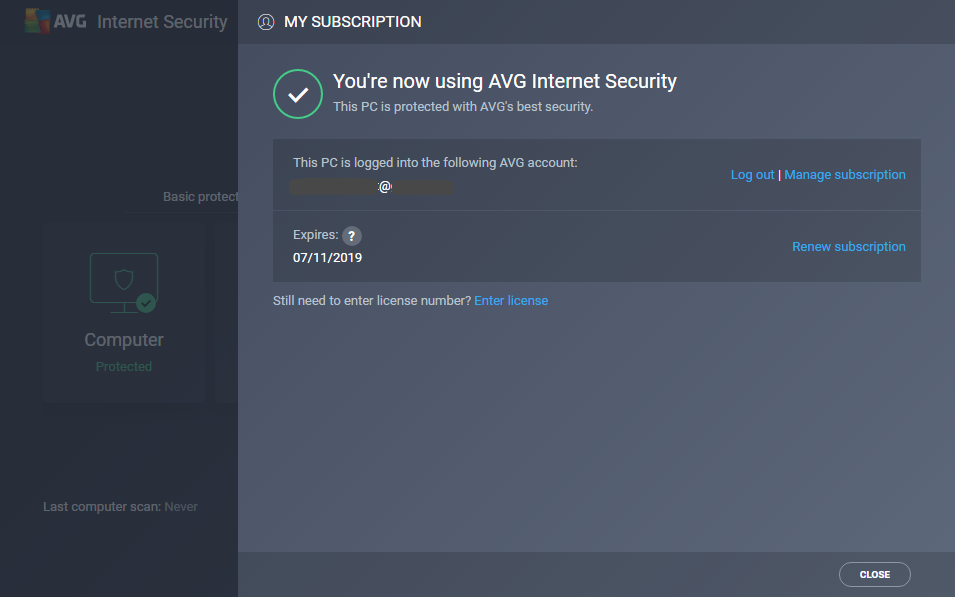This screenshot has width=955, height=597.
Task: Select the expiry date 07/11/2019
Action: click(327, 258)
